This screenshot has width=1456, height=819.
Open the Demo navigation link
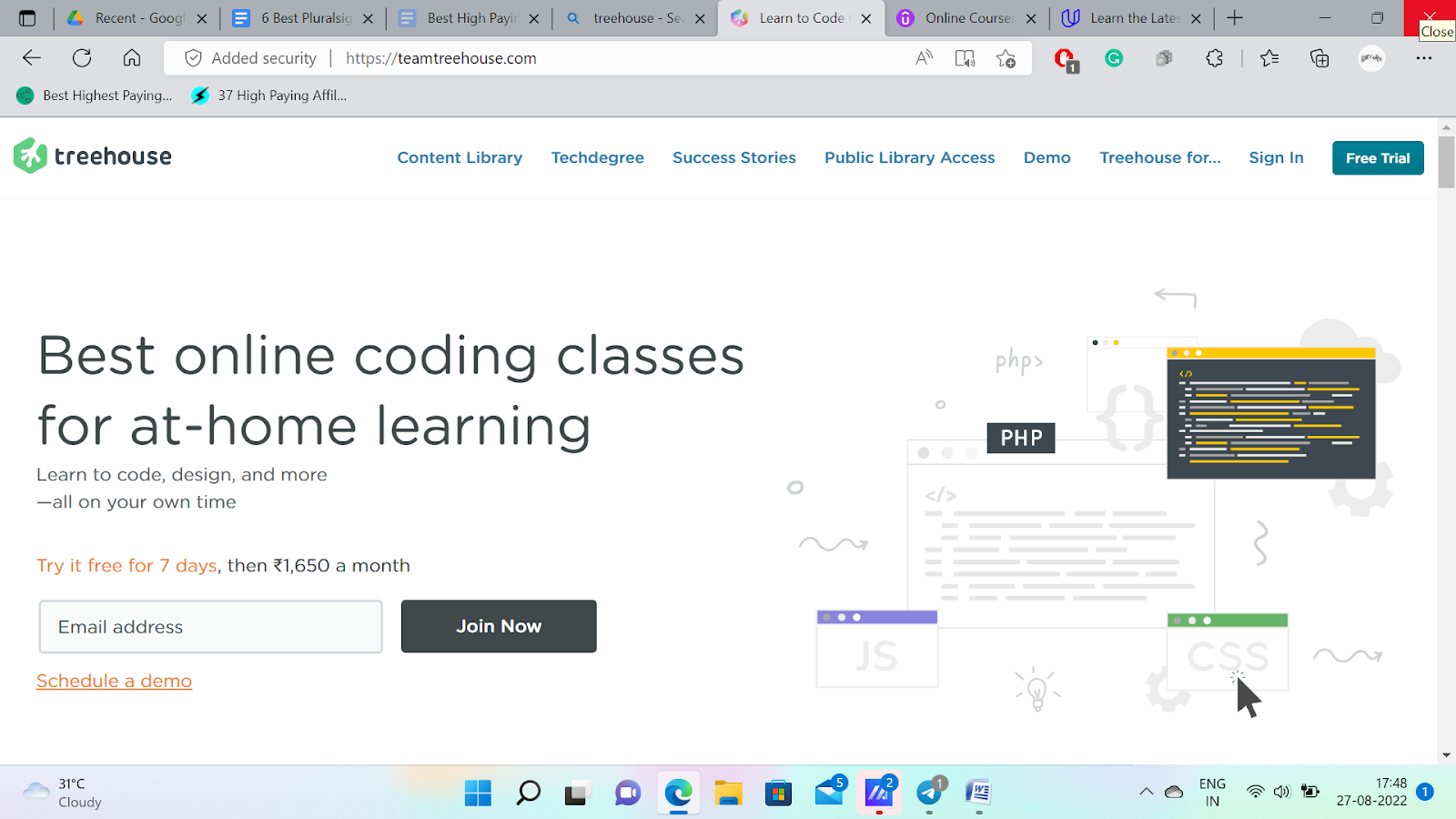(x=1047, y=157)
